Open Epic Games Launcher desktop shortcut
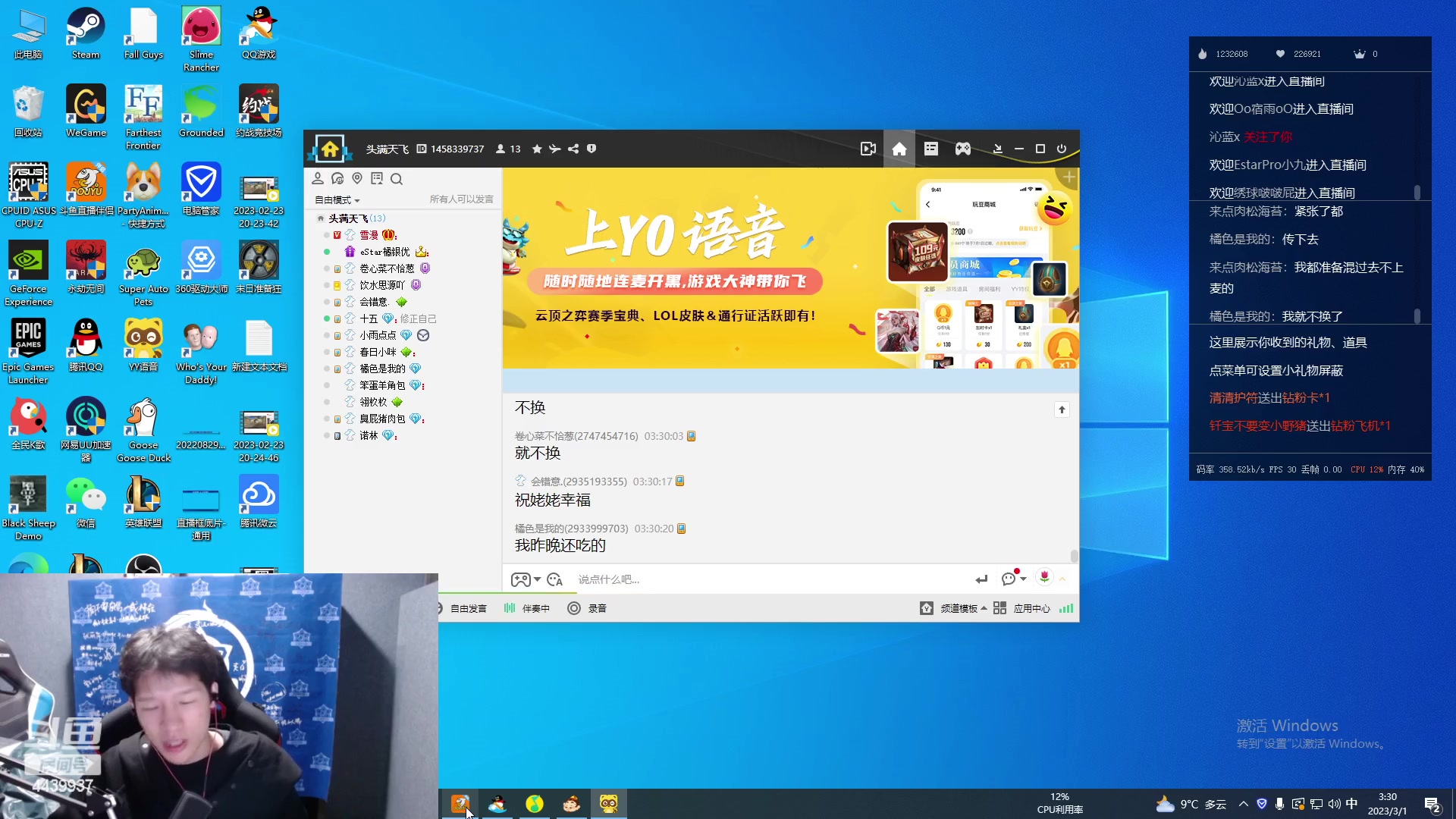1456x819 pixels. [x=28, y=350]
